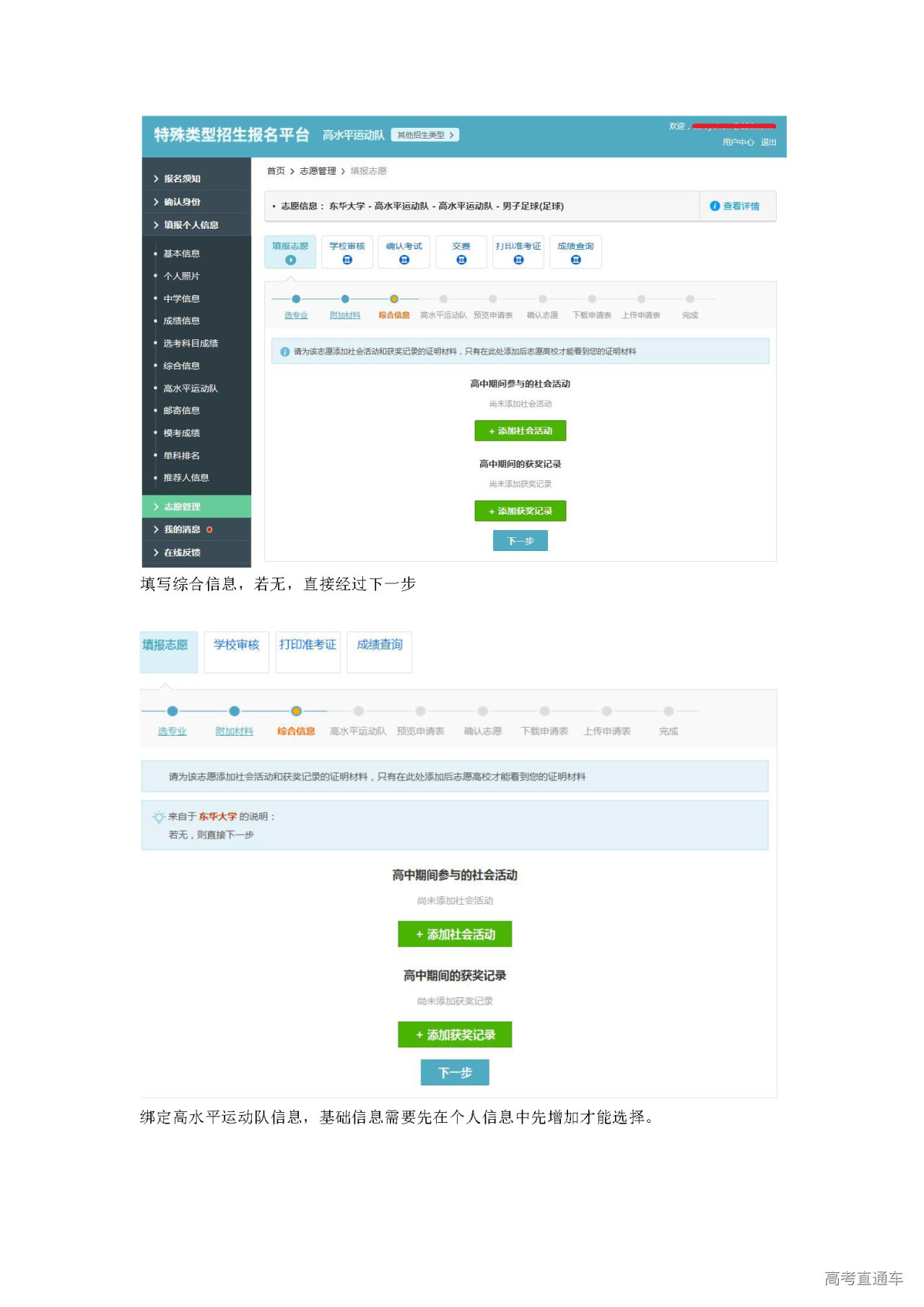Expand the 报名须知 sidebar section

coord(181,178)
